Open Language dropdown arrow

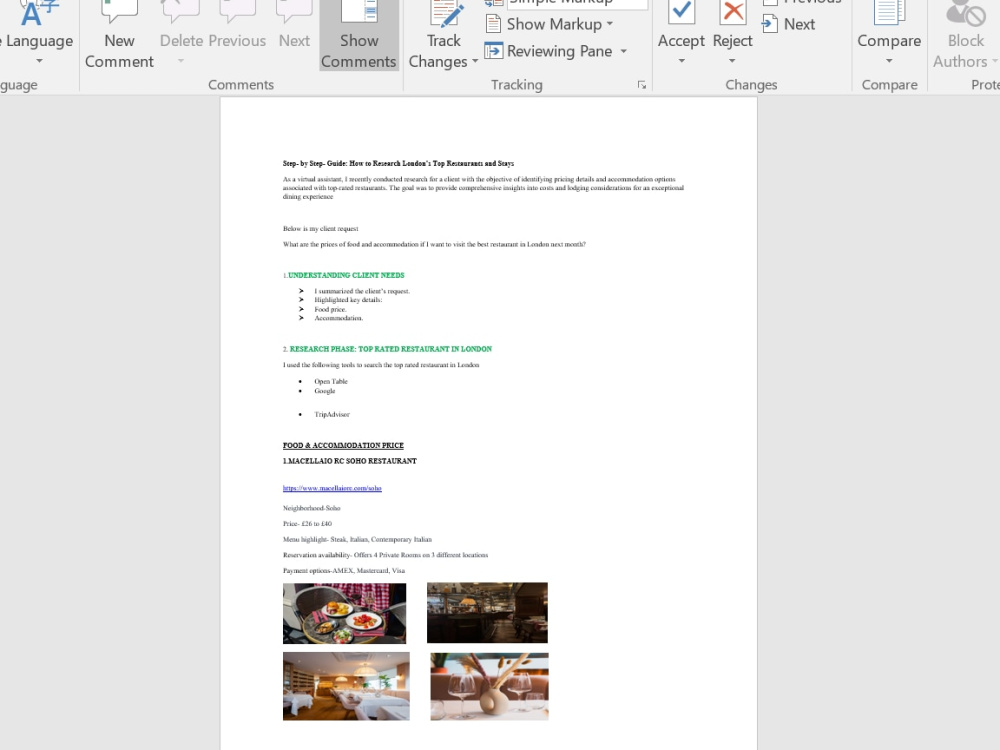coord(40,61)
